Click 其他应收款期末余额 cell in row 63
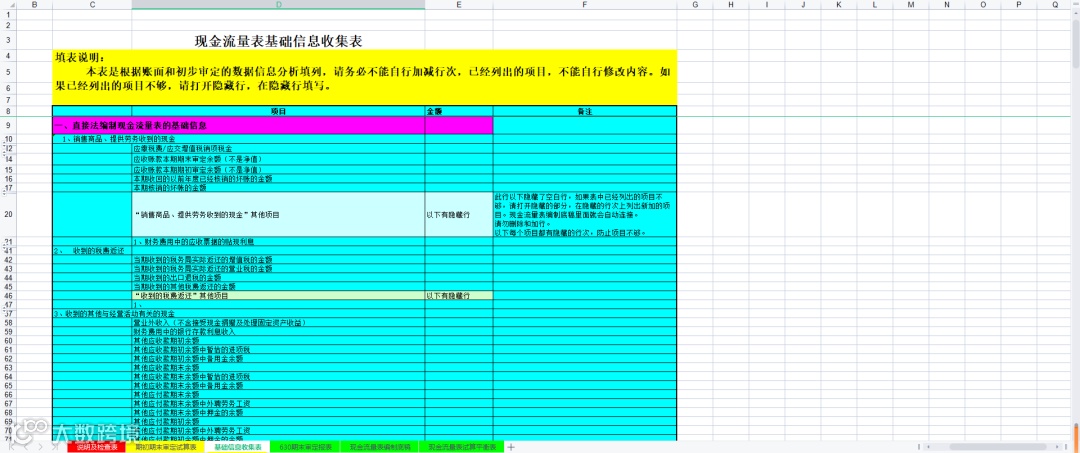The image size is (1080, 453). 278,367
